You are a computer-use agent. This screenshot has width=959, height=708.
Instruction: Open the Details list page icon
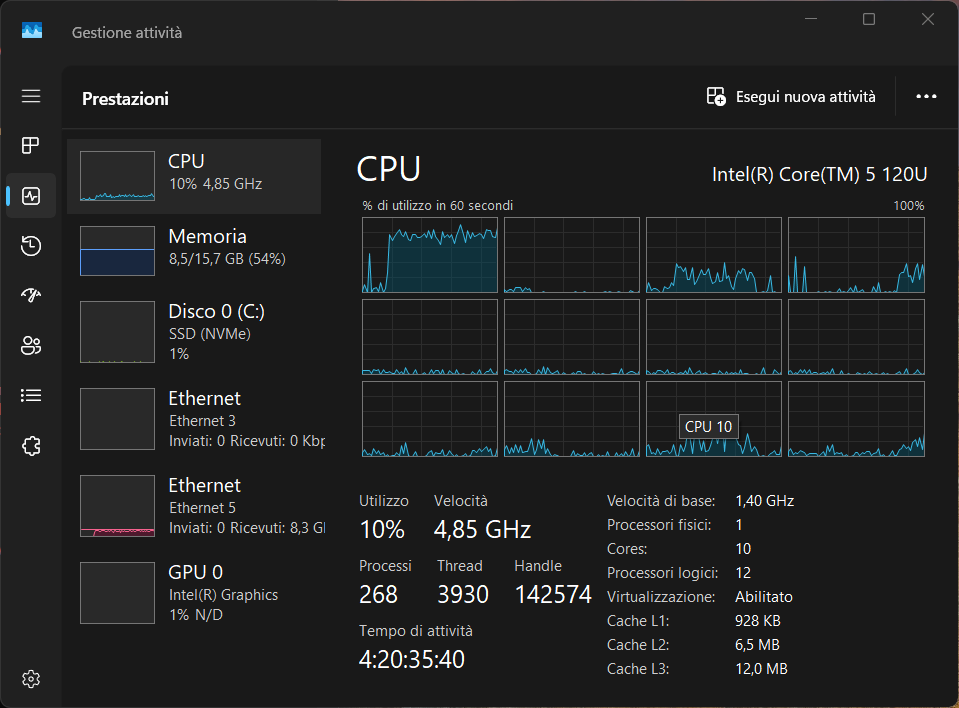pos(31,396)
